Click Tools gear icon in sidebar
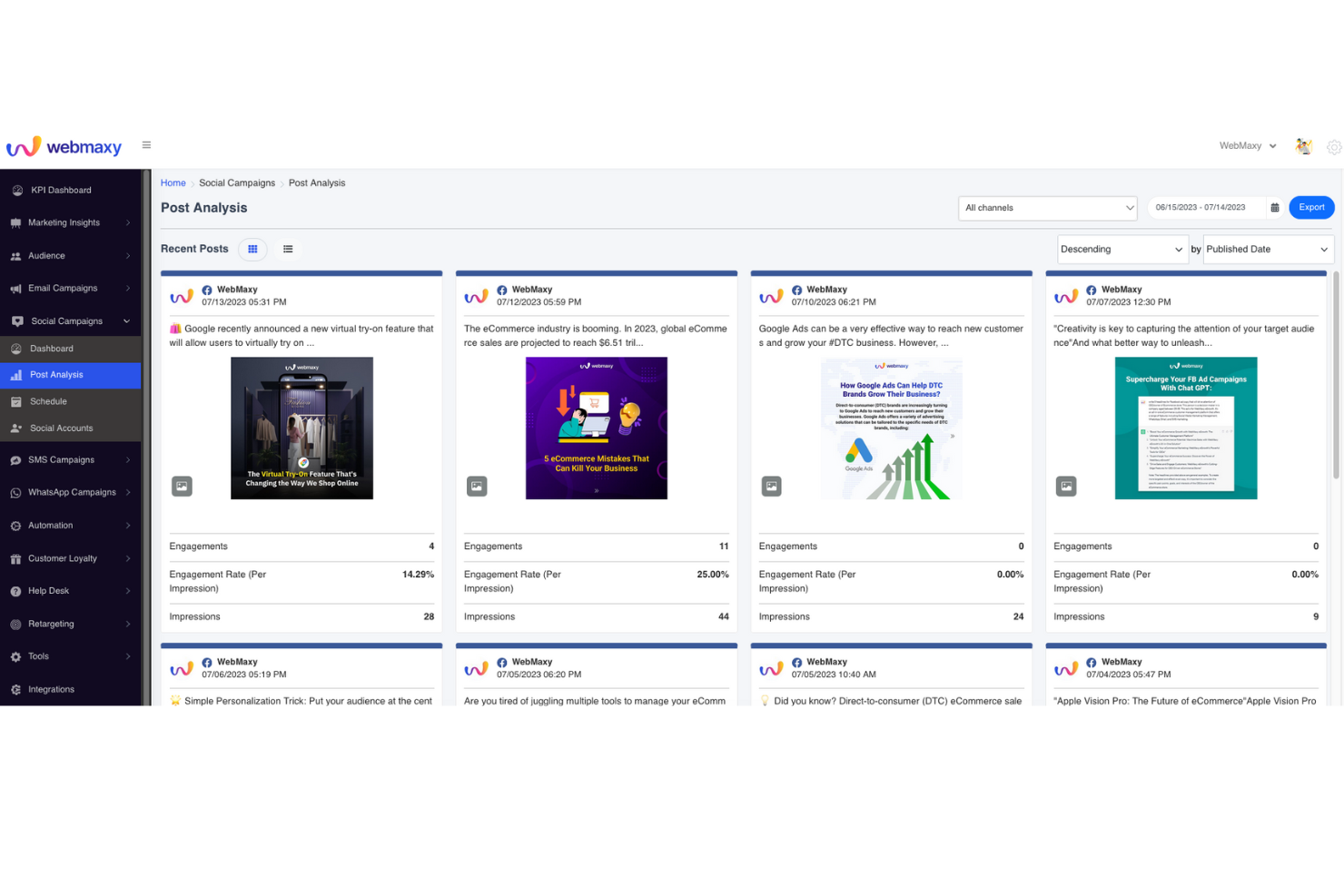1344x896 pixels. point(16,656)
